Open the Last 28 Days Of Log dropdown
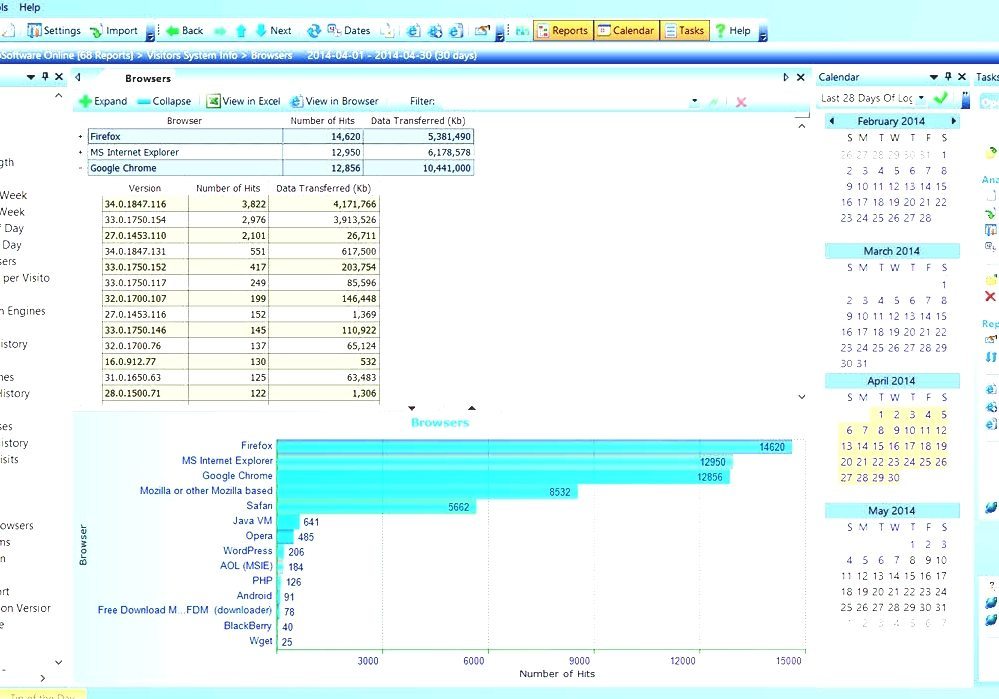This screenshot has height=699, width=999. [x=921, y=98]
